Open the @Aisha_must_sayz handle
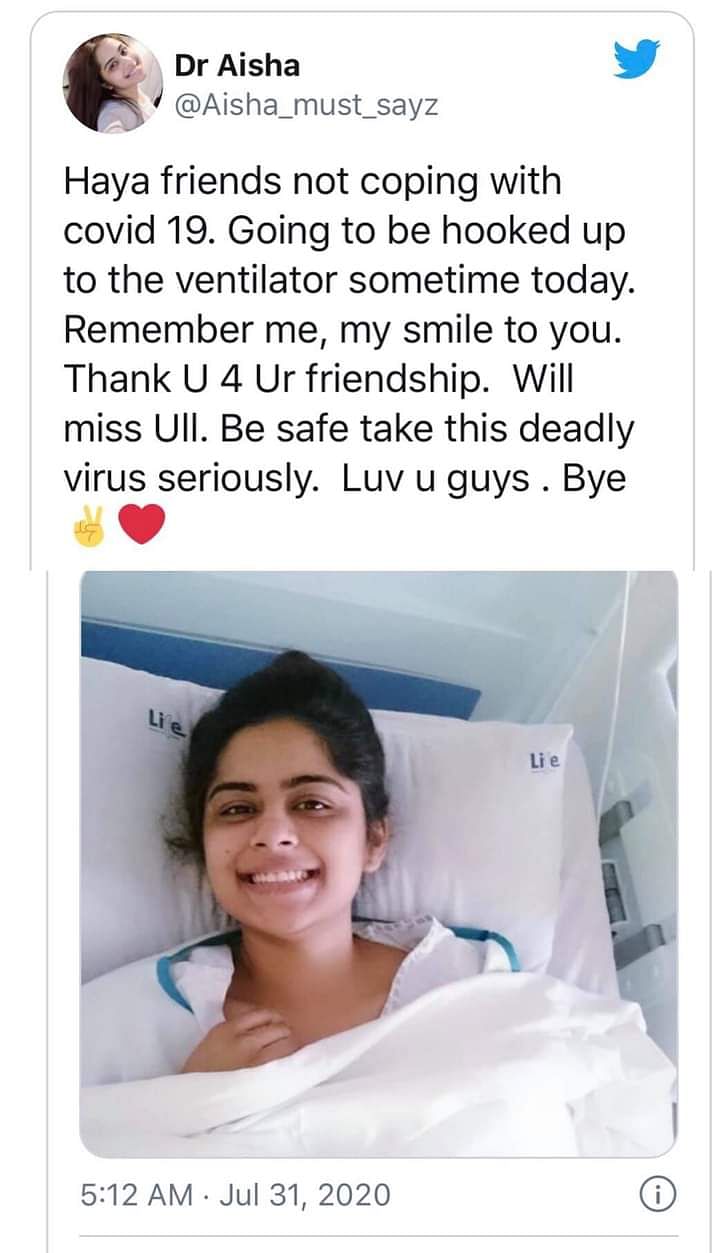This screenshot has width=720, height=1253. pos(306,105)
